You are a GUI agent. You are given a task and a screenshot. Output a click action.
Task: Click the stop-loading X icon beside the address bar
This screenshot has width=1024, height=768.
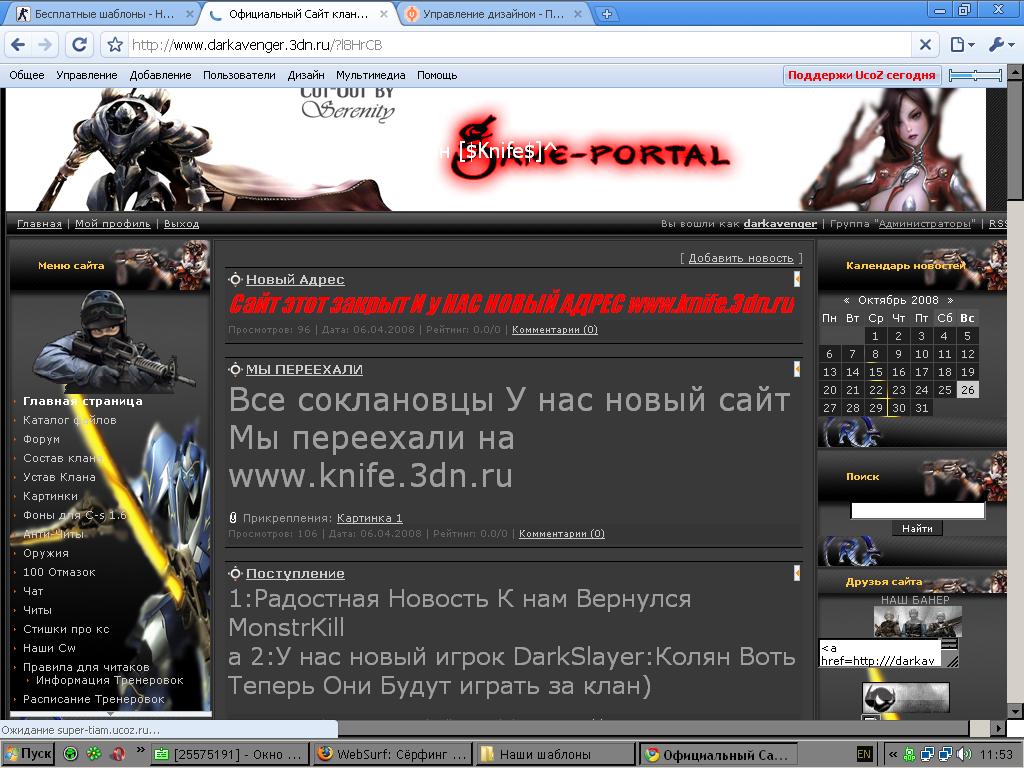point(925,45)
